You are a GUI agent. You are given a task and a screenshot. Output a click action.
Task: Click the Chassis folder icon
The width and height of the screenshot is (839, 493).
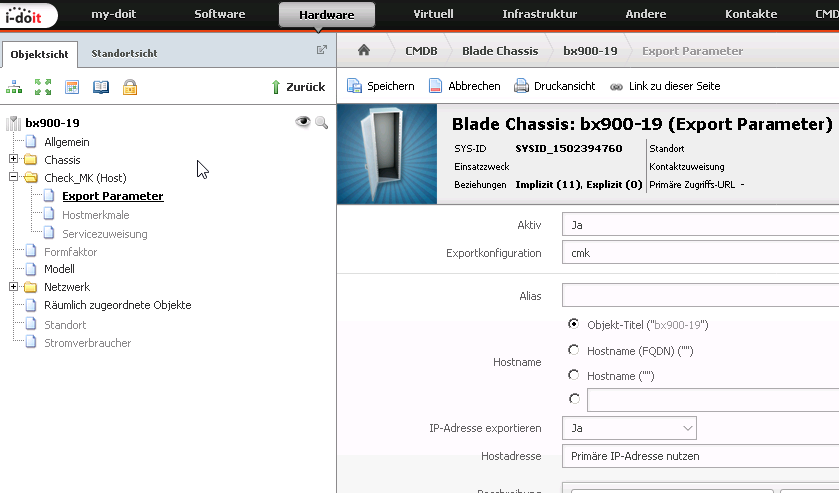pyautogui.click(x=31, y=160)
